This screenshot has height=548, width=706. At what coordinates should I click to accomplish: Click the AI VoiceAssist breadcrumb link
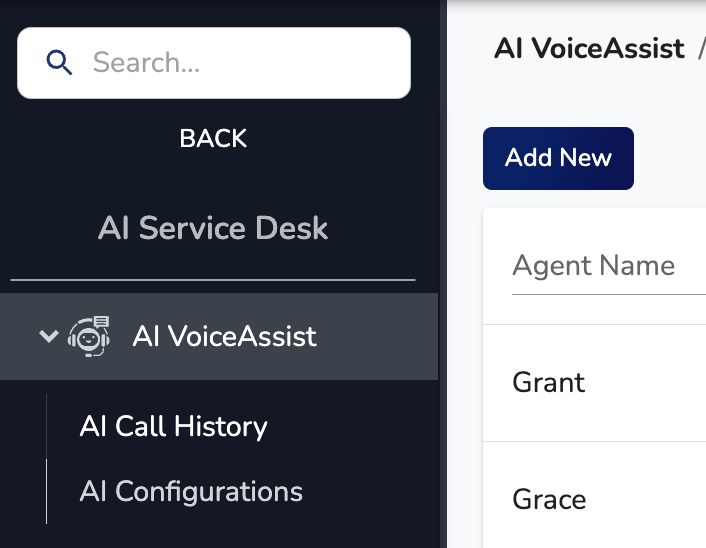pyautogui.click(x=589, y=48)
